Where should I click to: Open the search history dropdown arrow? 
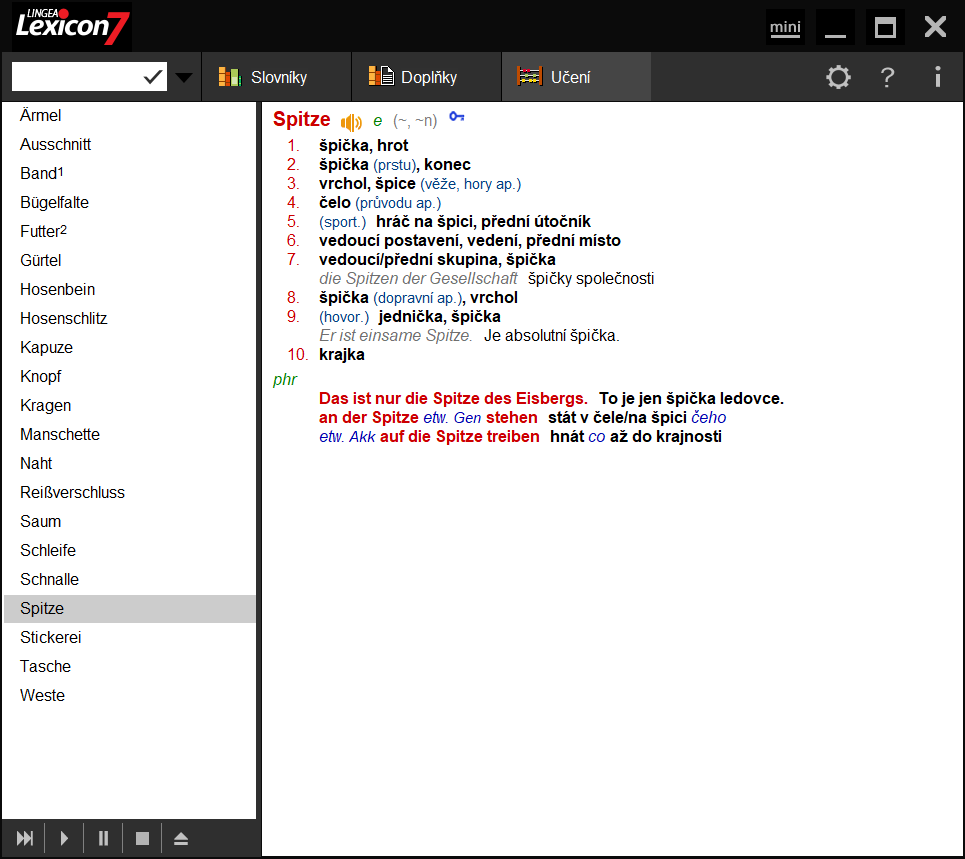[183, 76]
